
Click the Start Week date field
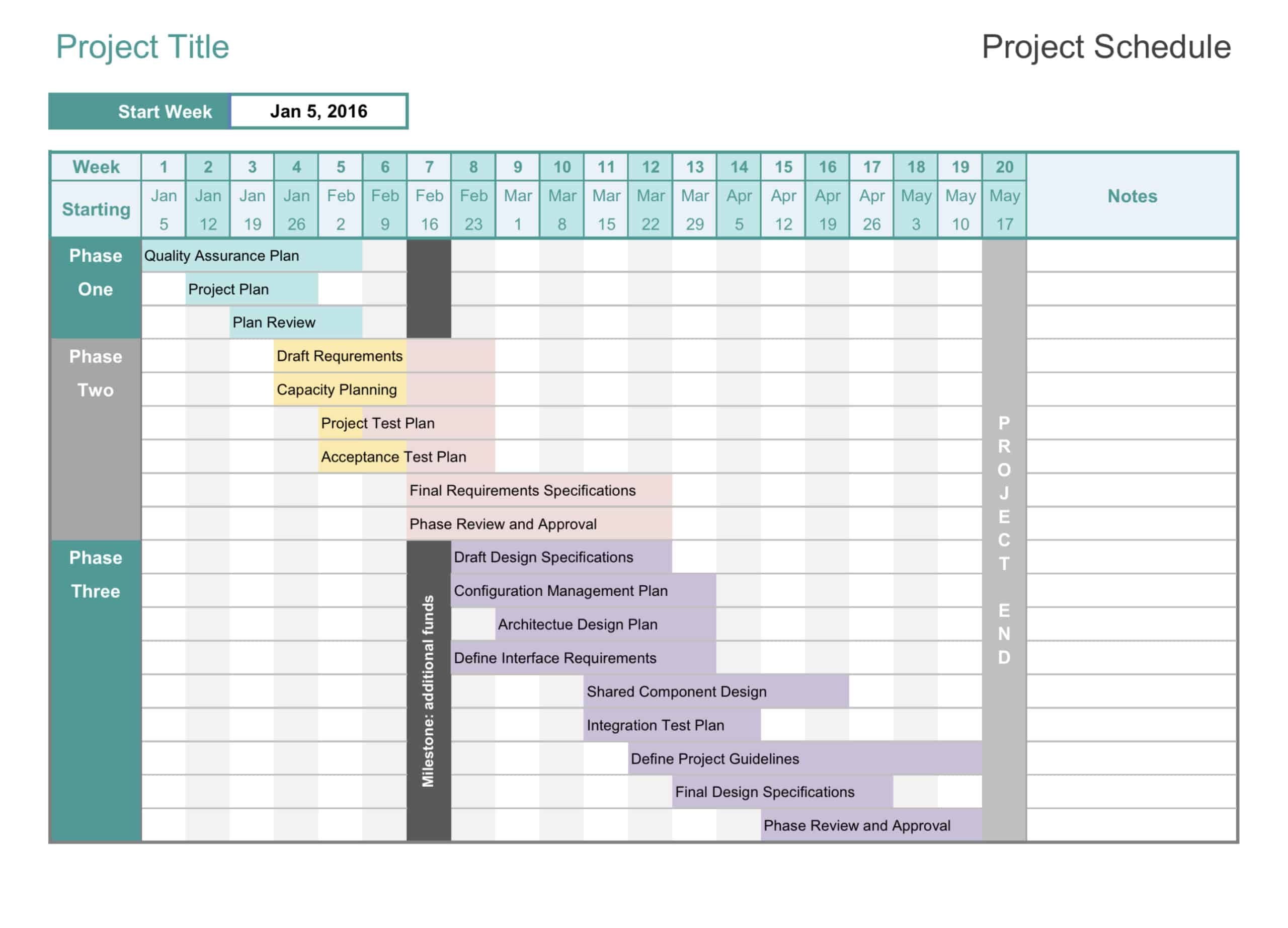tap(318, 111)
